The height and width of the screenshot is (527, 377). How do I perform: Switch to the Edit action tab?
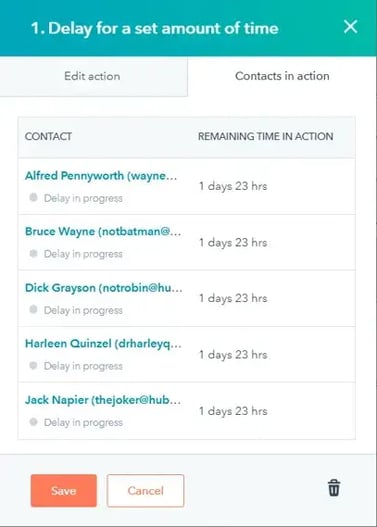tap(92, 76)
